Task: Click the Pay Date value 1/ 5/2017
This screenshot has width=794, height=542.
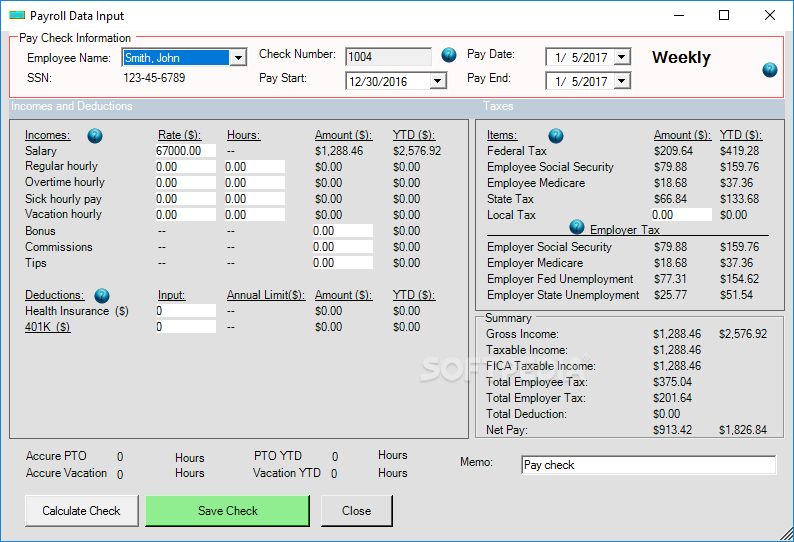Action: click(581, 57)
